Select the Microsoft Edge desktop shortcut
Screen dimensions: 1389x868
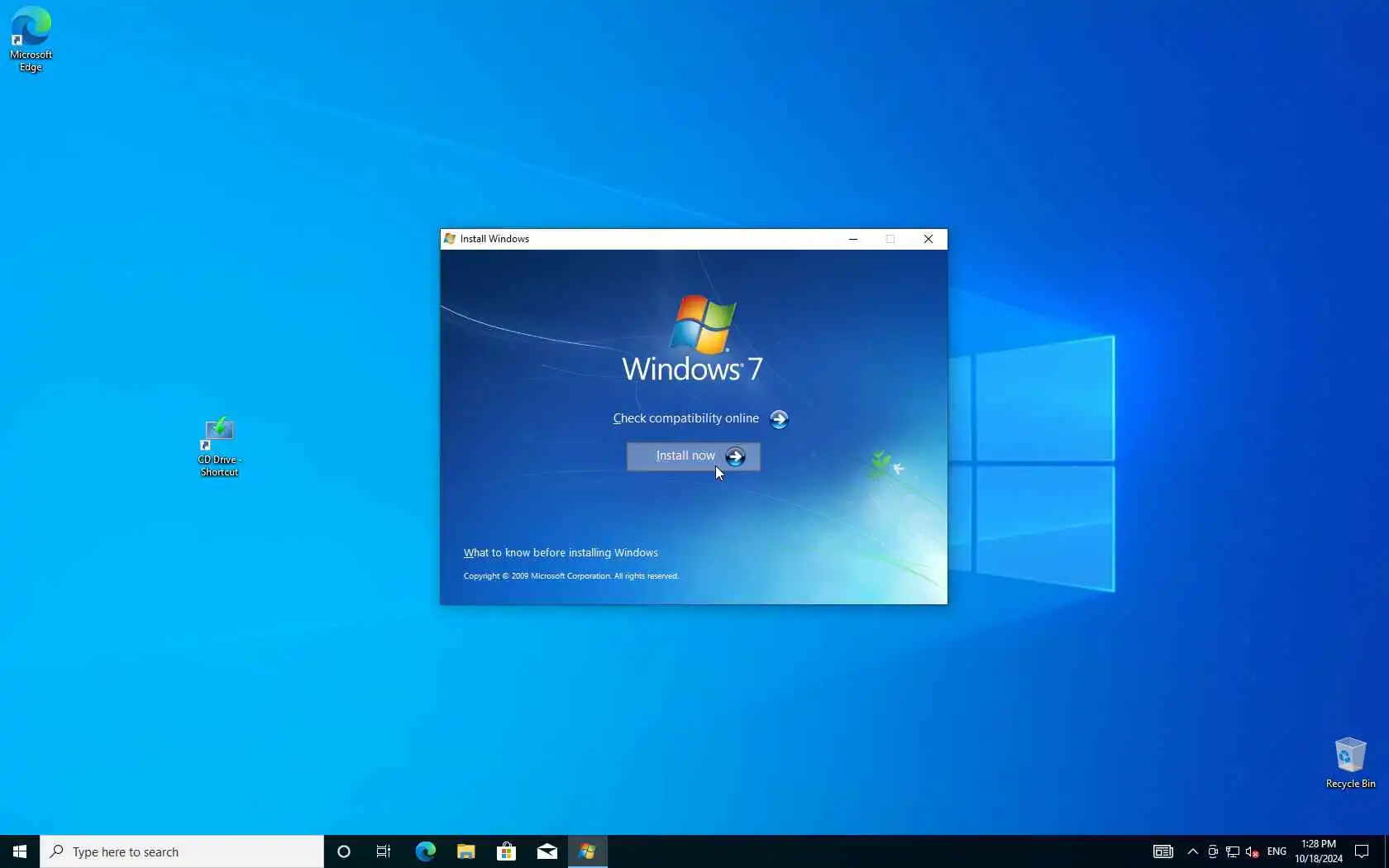click(x=31, y=40)
